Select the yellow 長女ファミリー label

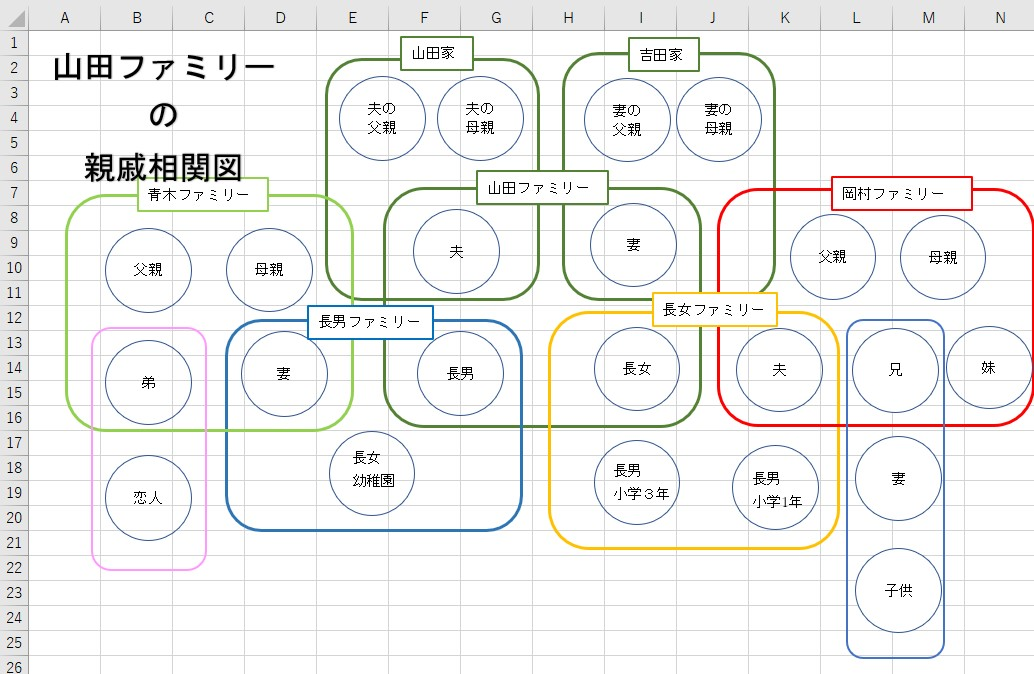(x=714, y=310)
